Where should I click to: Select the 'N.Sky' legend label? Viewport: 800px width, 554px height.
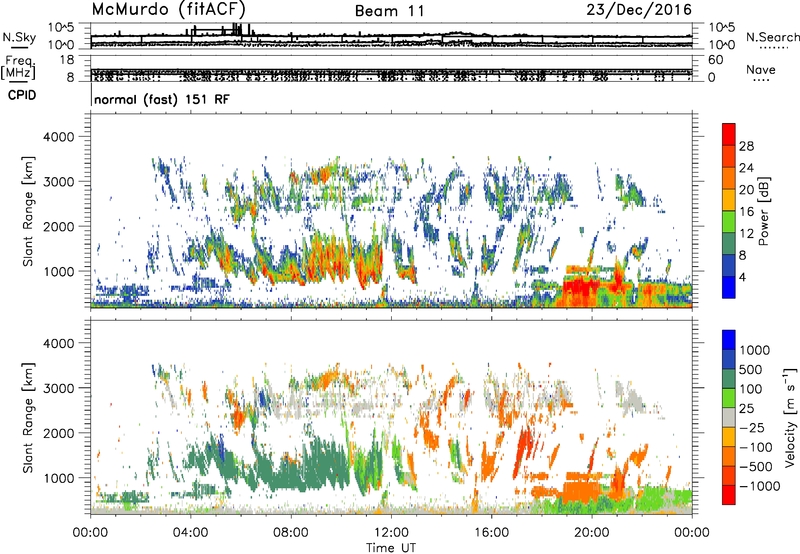(x=19, y=37)
